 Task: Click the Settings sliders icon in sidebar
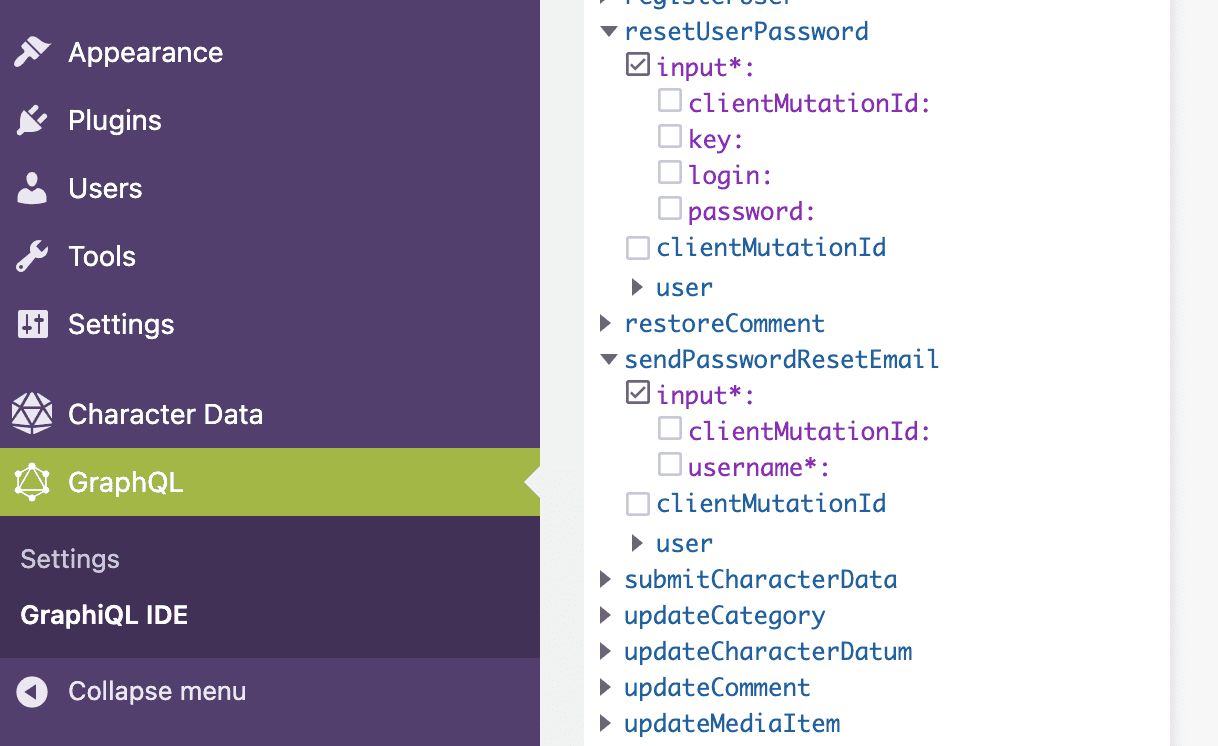coord(32,324)
